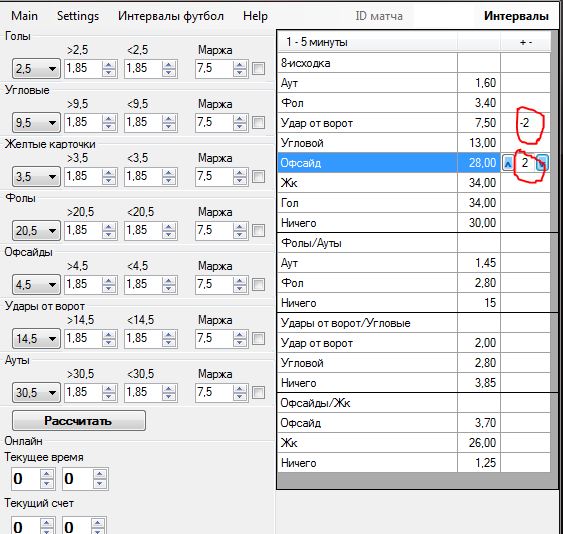Open the Офсайды total dropdown 4,5
Screen dimensions: 563x534
36,284
